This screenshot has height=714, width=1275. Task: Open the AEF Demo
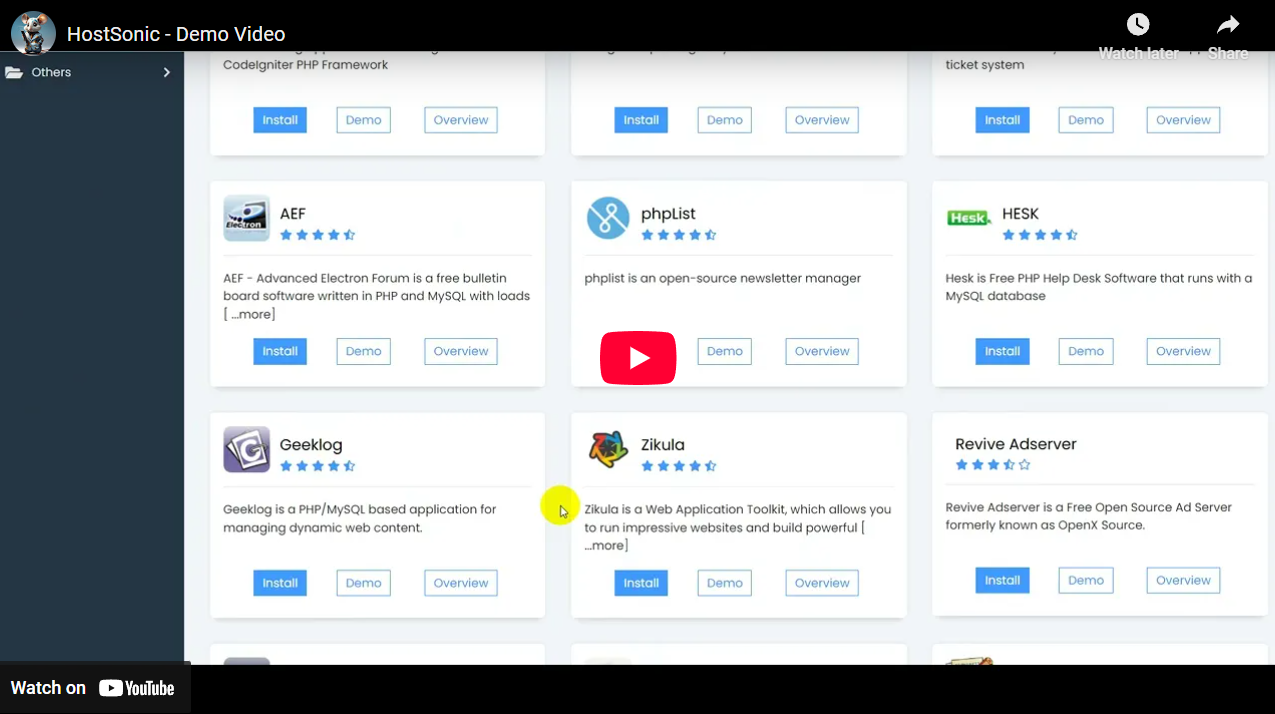click(x=364, y=351)
